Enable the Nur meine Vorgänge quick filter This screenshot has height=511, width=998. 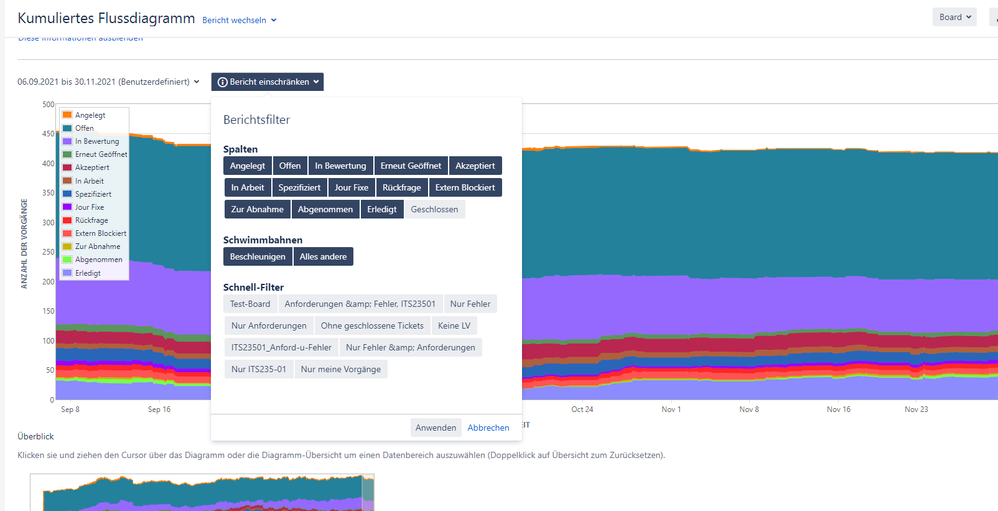341,369
